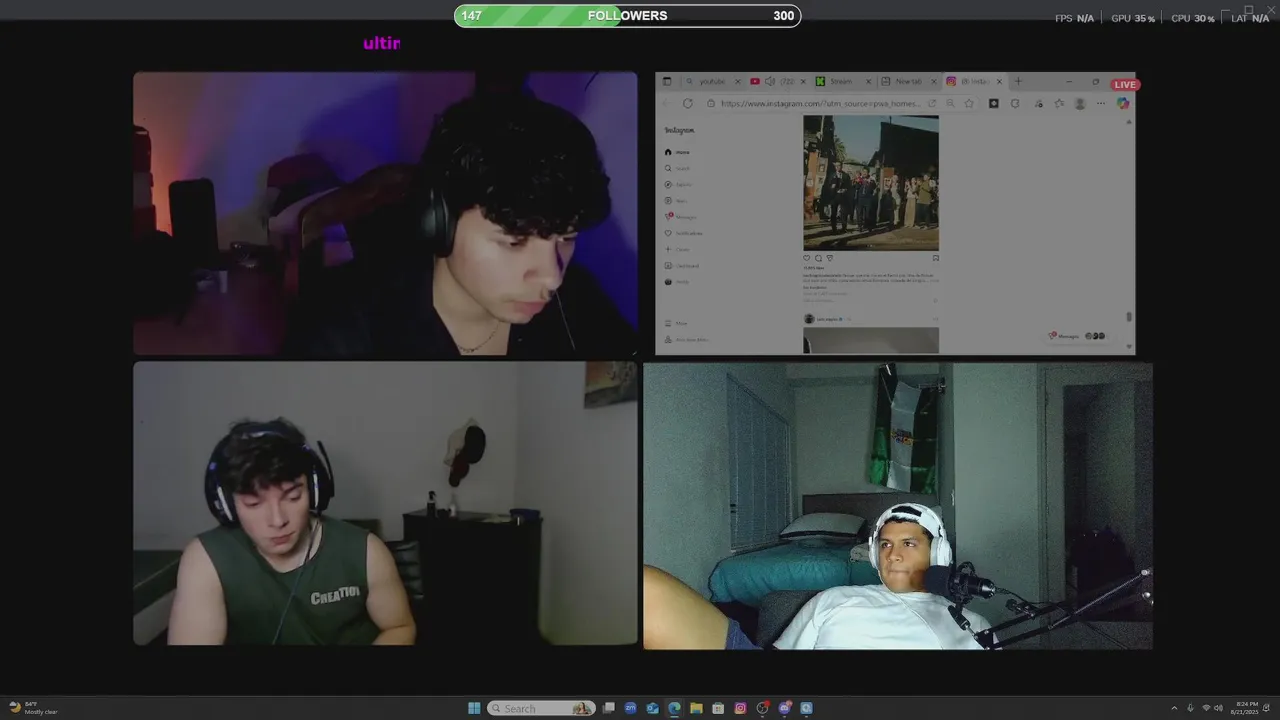This screenshot has height=720, width=1280.
Task: Switch to the YouTube (722) tab
Action: coord(779,81)
